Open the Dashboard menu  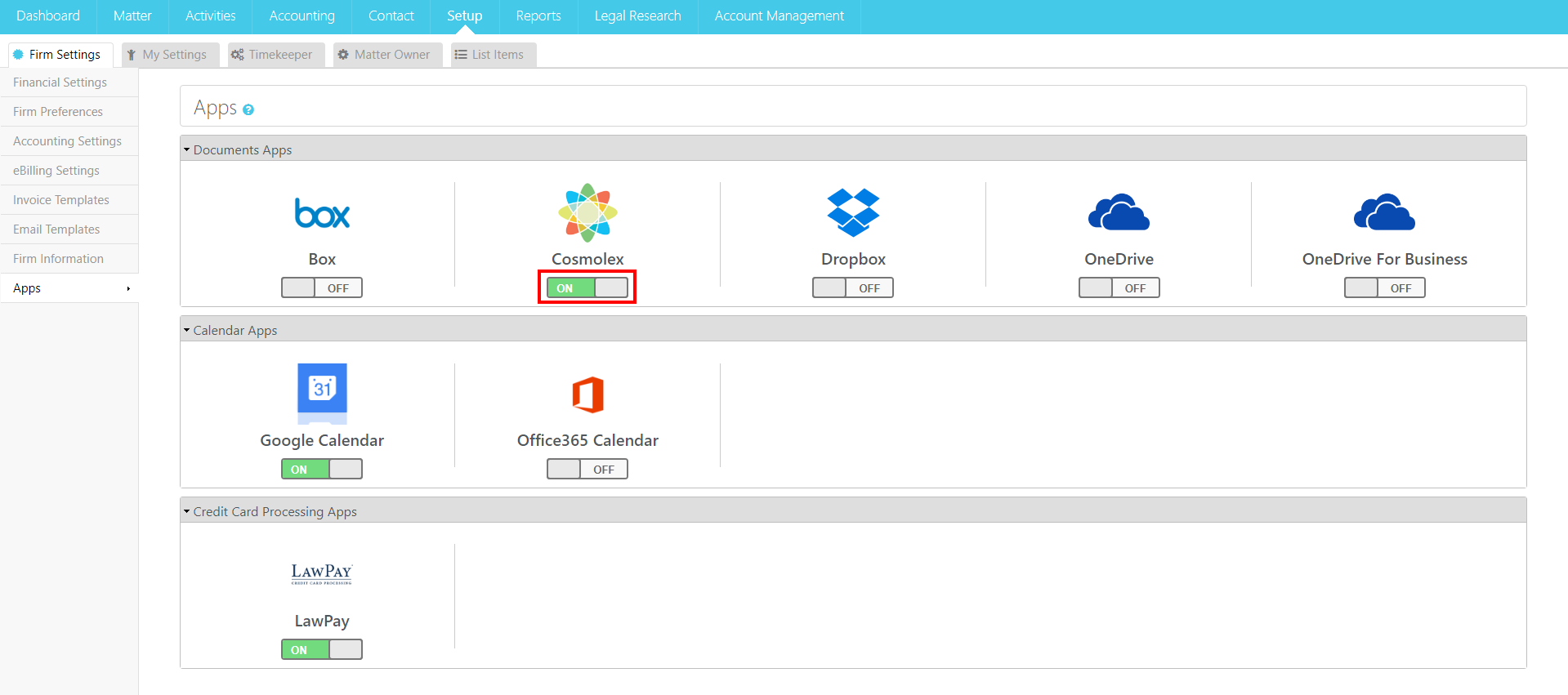48,16
